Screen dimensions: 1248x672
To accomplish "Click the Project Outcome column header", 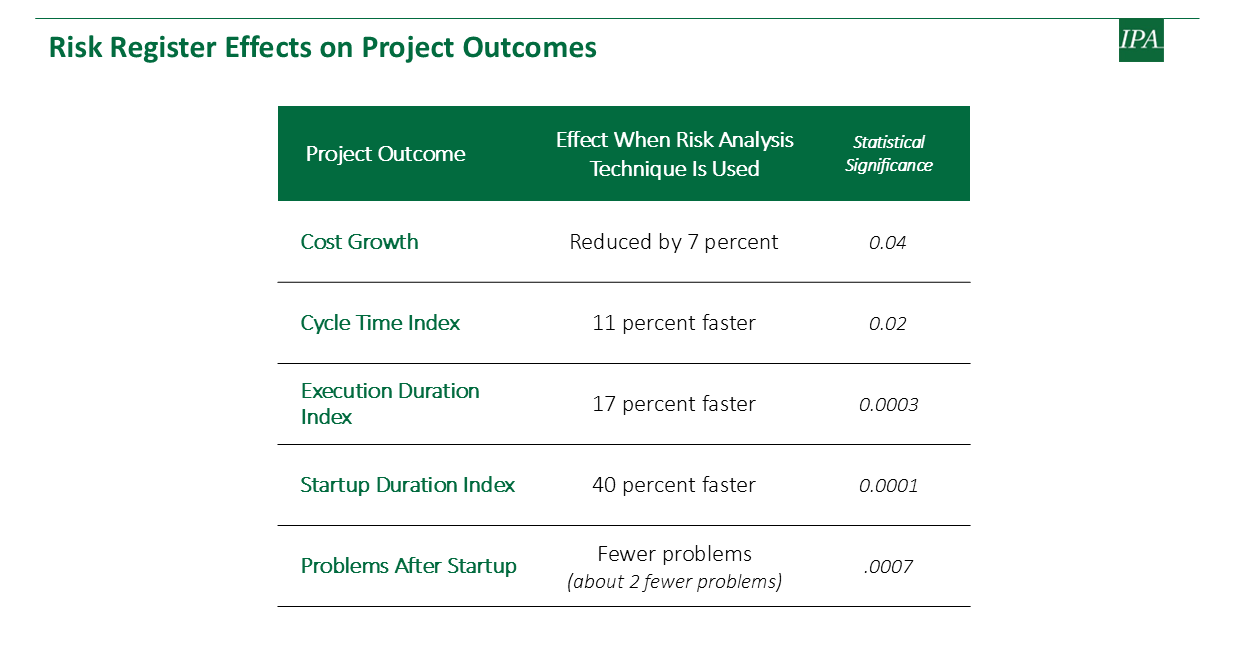I will [386, 154].
